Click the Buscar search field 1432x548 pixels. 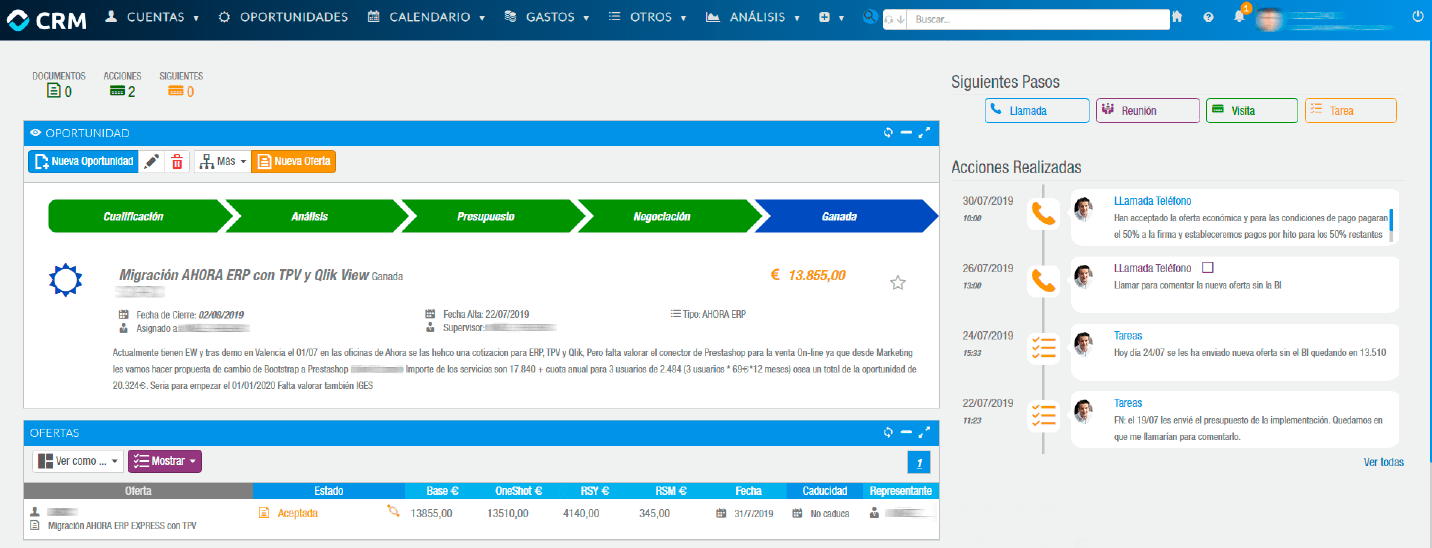pyautogui.click(x=1038, y=19)
